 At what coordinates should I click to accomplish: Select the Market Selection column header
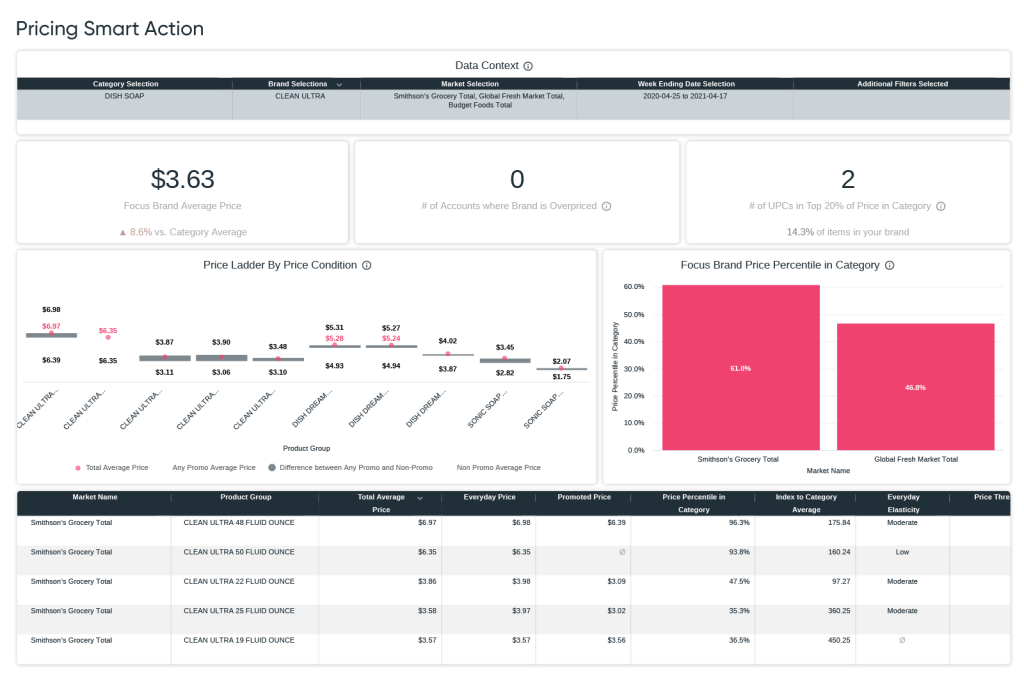coord(470,84)
